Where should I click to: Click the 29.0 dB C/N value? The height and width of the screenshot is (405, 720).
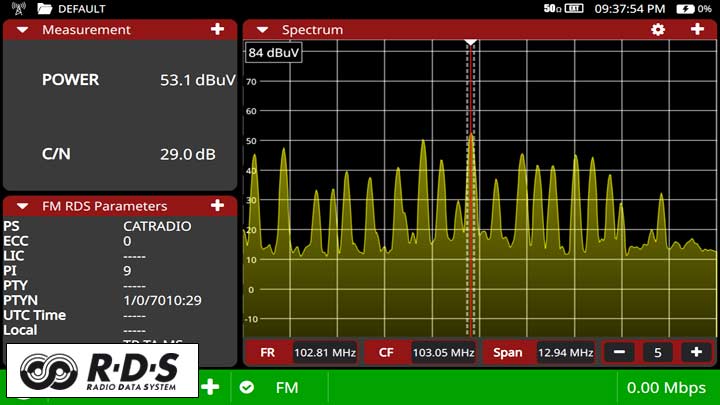(x=188, y=154)
